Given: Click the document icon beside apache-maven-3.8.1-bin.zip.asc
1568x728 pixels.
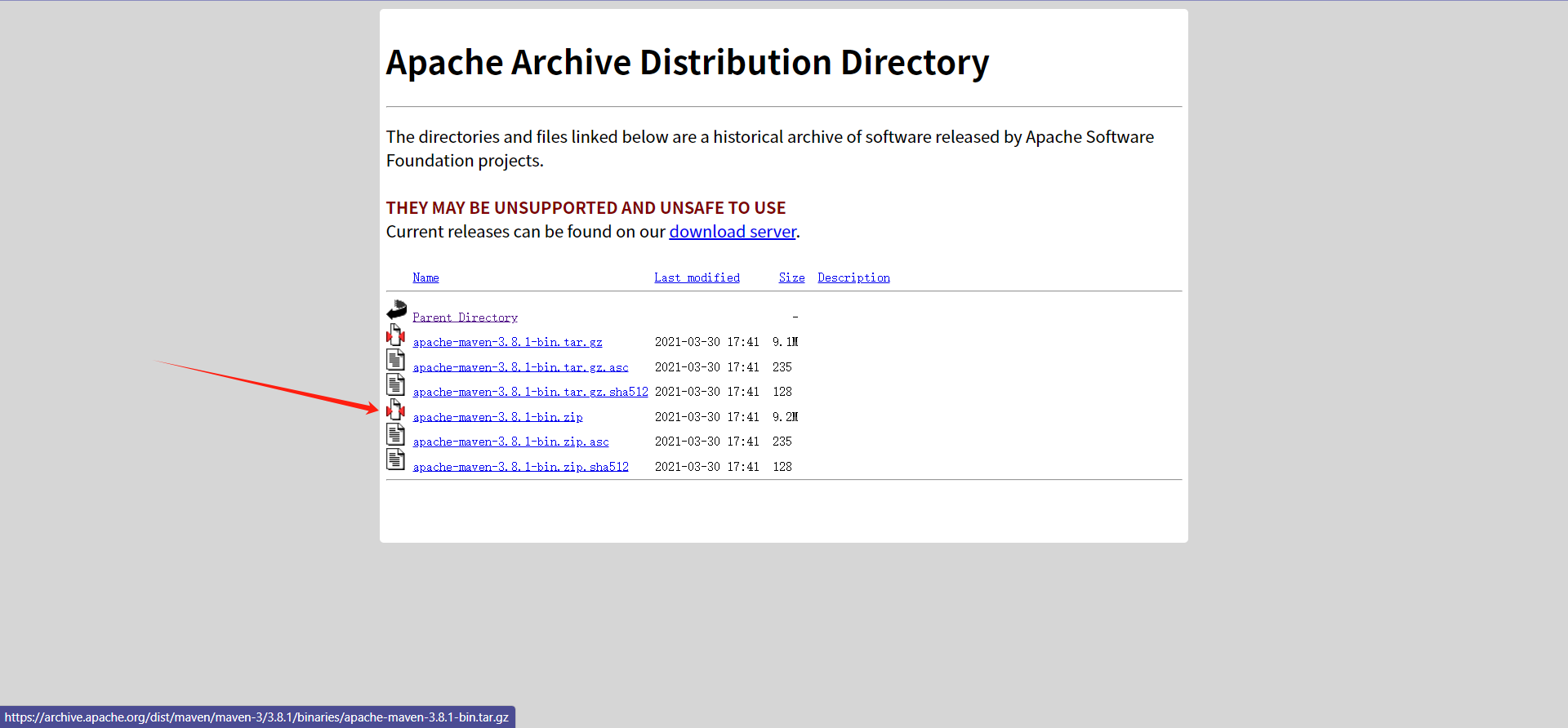Looking at the screenshot, I should [396, 434].
